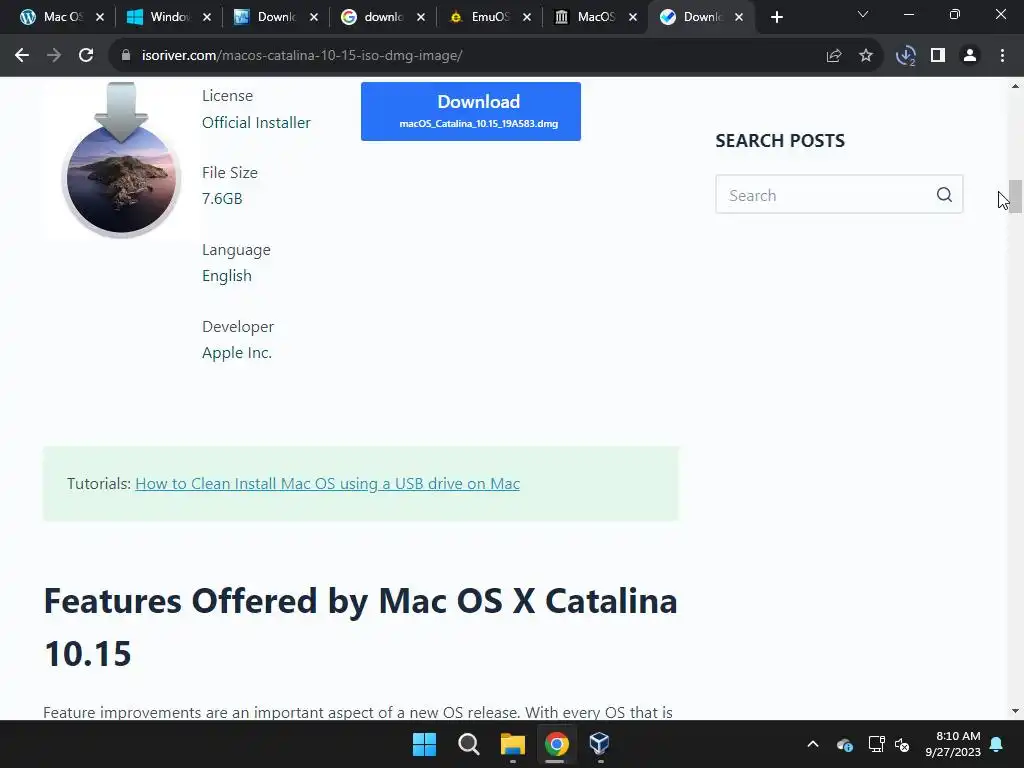
Task: Share this page icon in address bar
Action: pyautogui.click(x=834, y=56)
